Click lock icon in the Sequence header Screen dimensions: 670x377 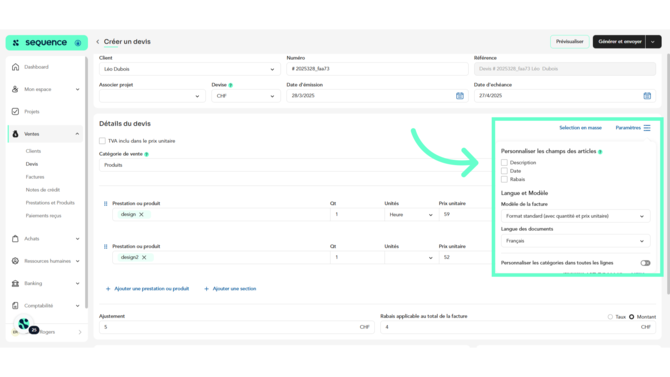[x=78, y=43]
